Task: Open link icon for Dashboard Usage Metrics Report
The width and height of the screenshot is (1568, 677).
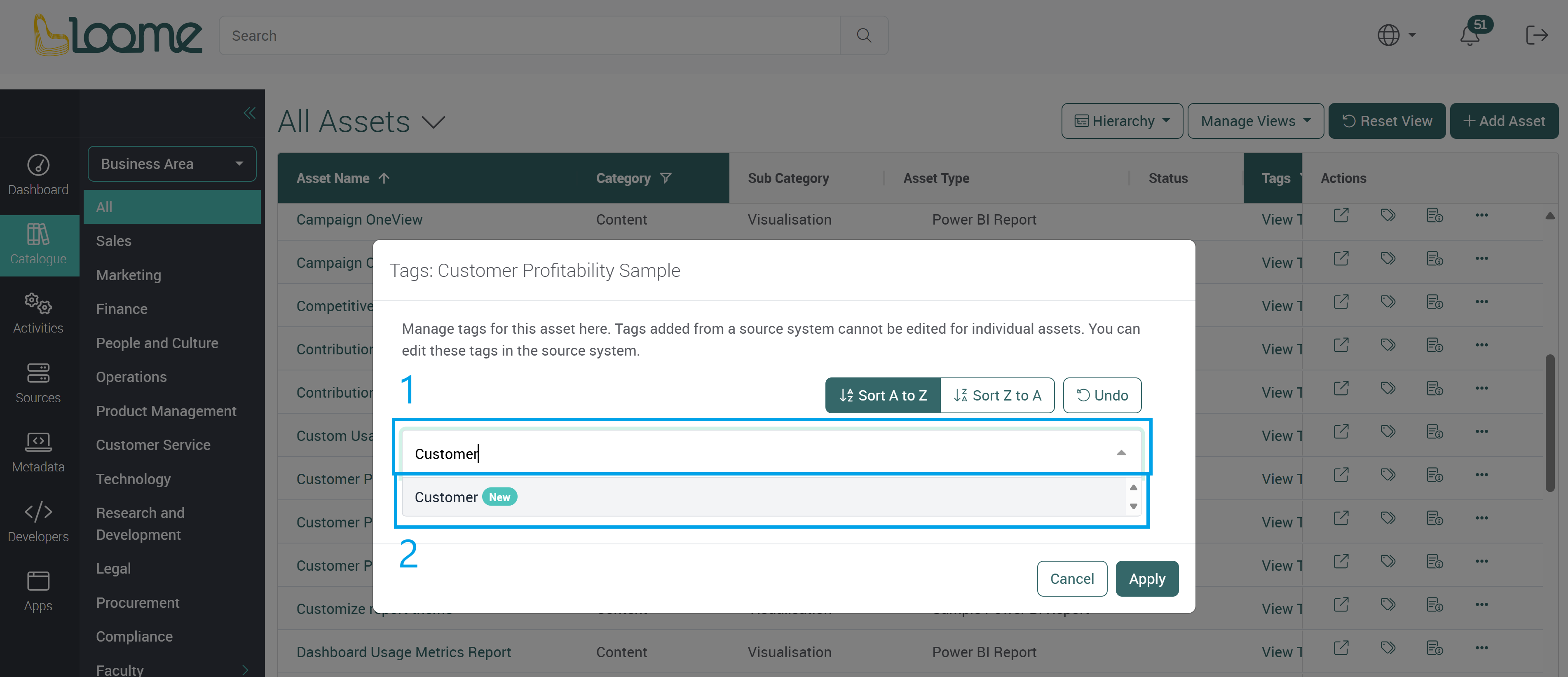Action: (x=1341, y=648)
